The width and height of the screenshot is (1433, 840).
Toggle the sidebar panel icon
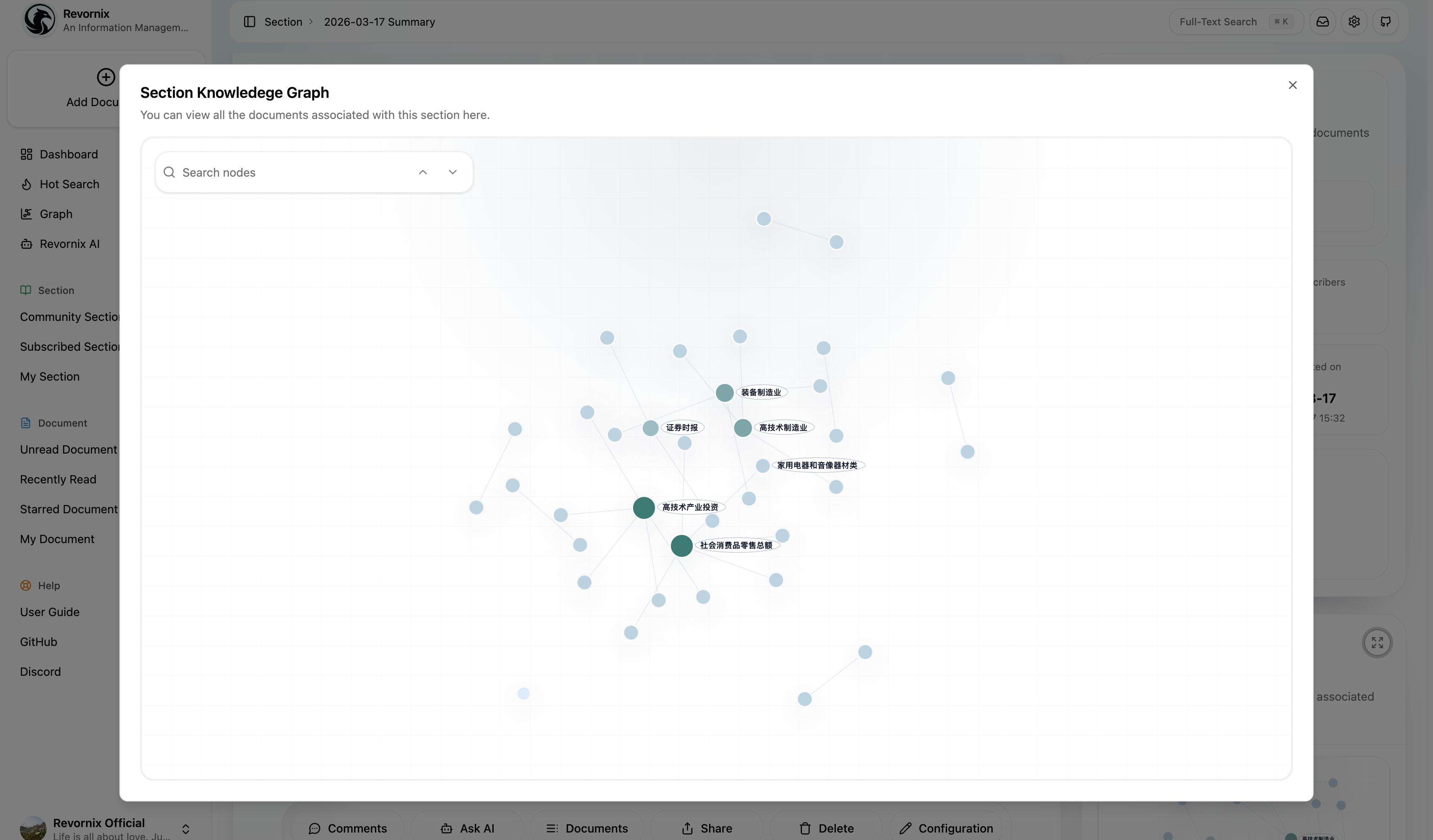249,22
